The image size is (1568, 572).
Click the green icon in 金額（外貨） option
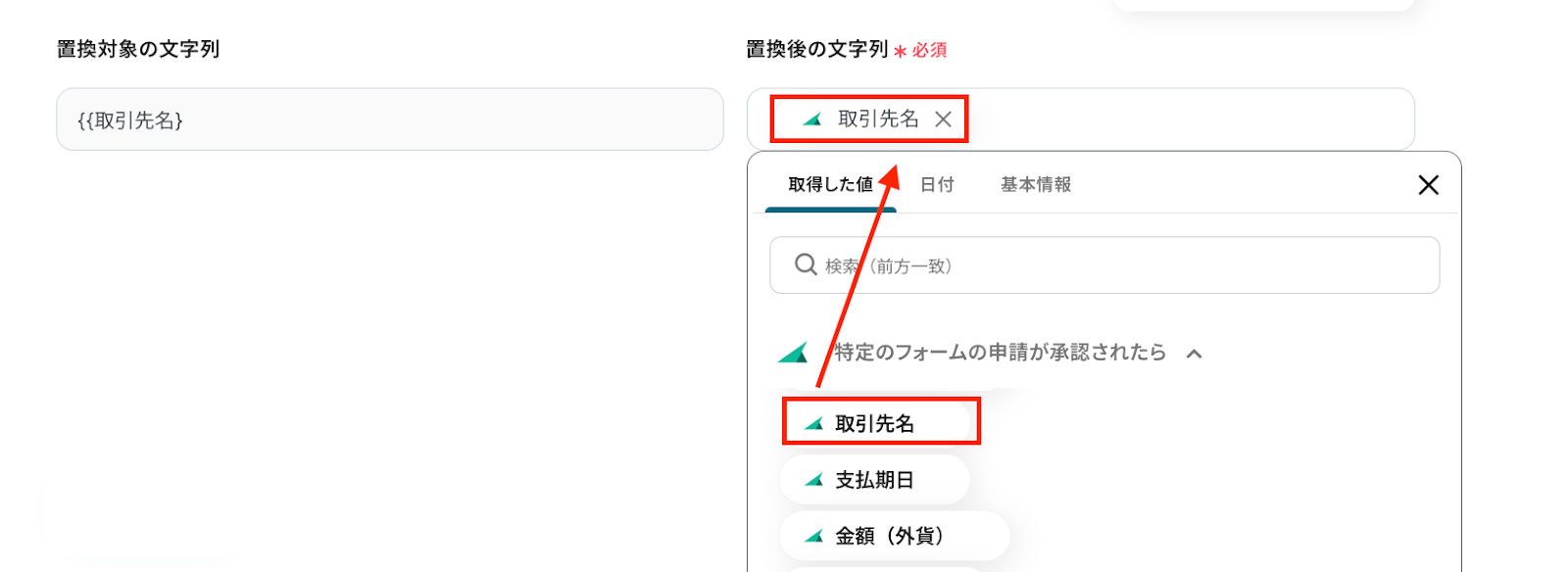click(x=813, y=536)
